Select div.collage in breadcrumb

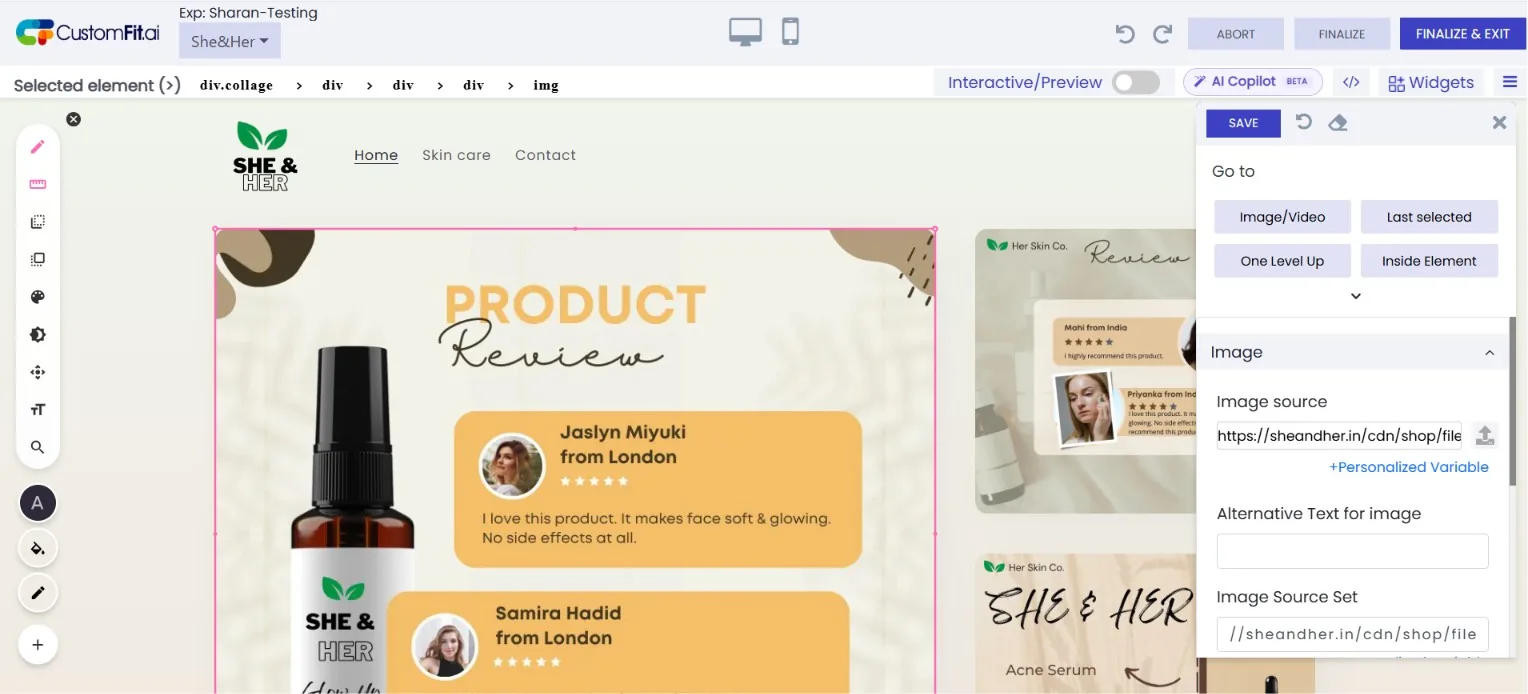236,85
